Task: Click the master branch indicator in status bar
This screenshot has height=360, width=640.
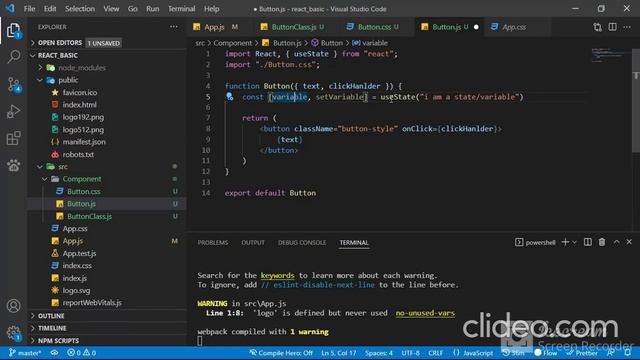Action: tap(25, 353)
